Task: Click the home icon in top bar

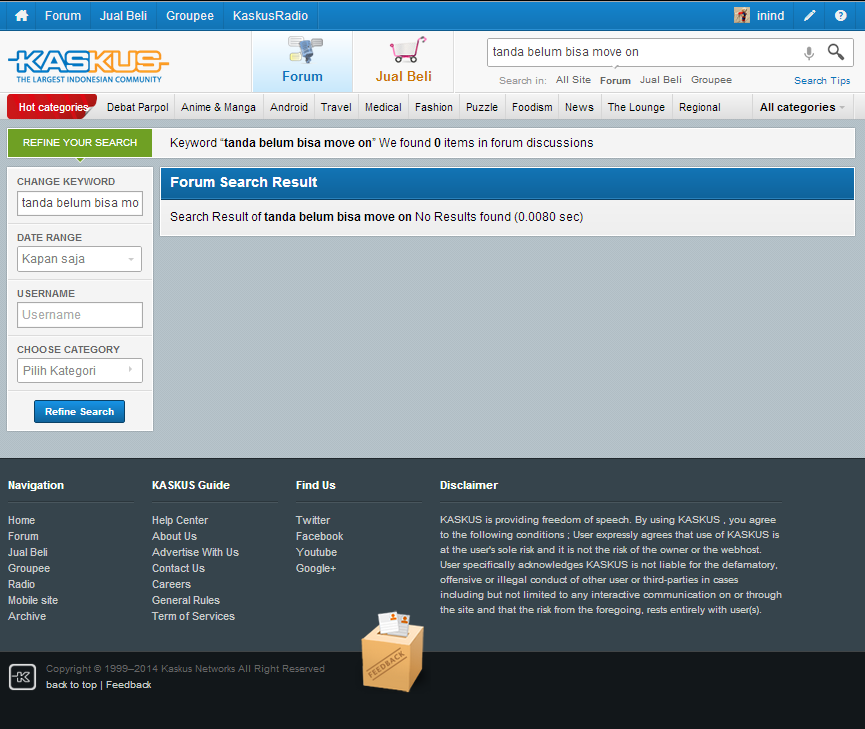Action: point(22,15)
